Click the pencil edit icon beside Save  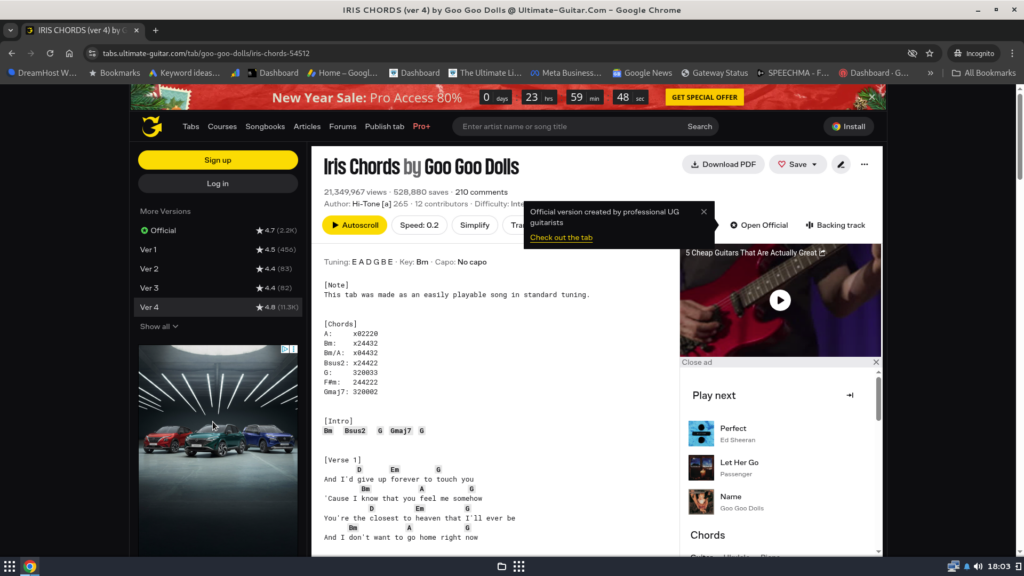[841, 164]
